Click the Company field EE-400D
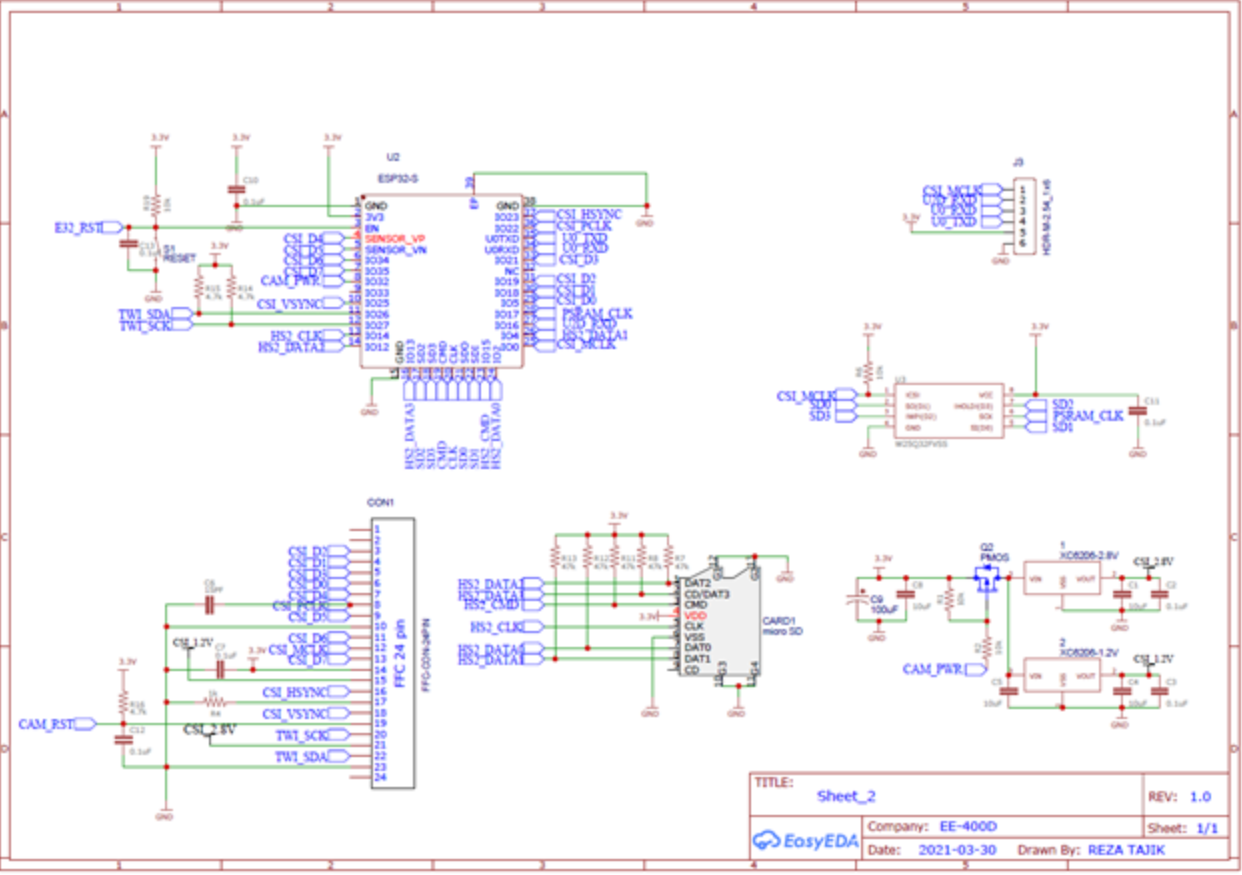This screenshot has width=1242, height=875. coord(969,827)
